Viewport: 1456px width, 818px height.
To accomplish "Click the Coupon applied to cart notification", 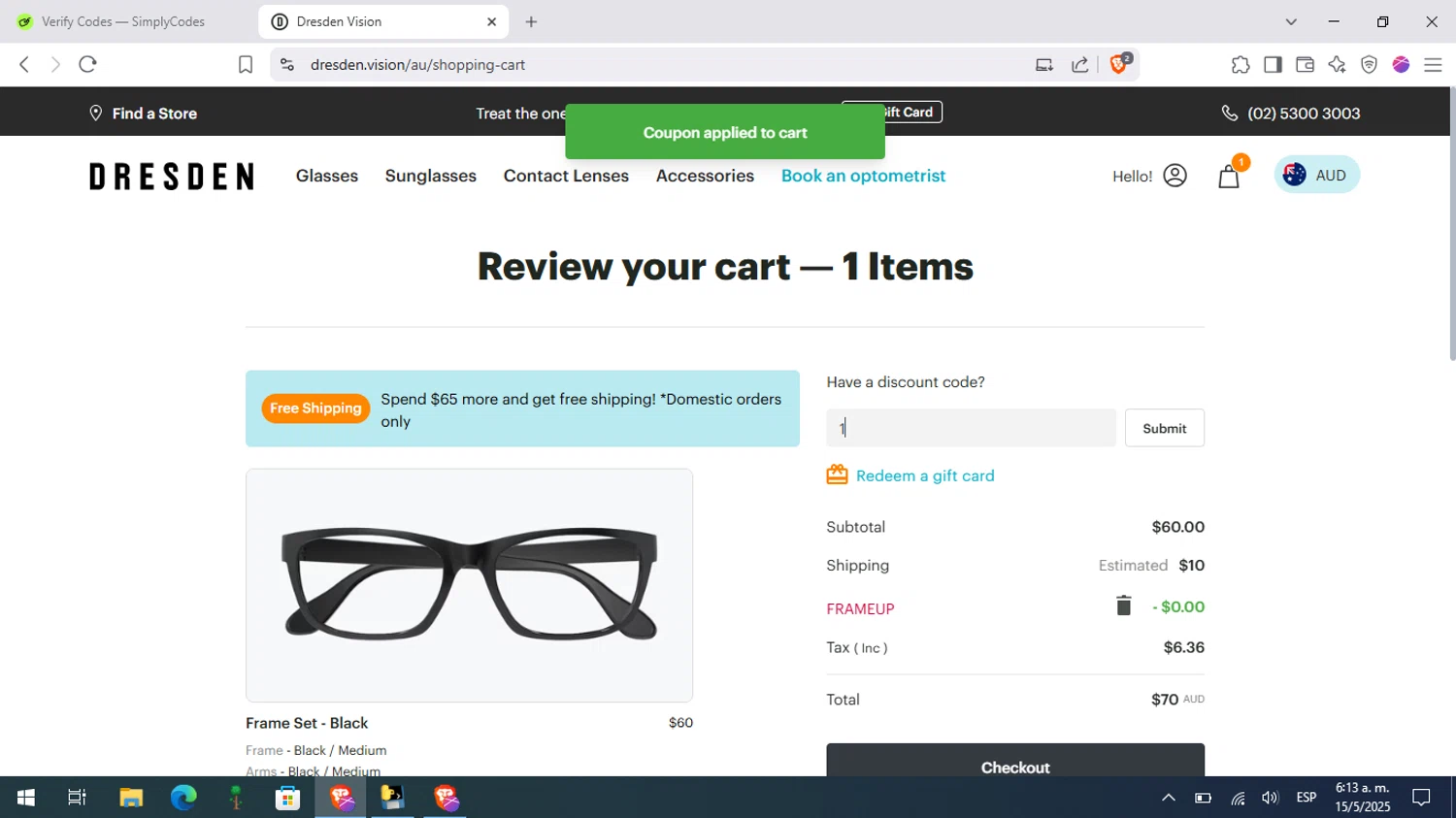I will (x=725, y=132).
